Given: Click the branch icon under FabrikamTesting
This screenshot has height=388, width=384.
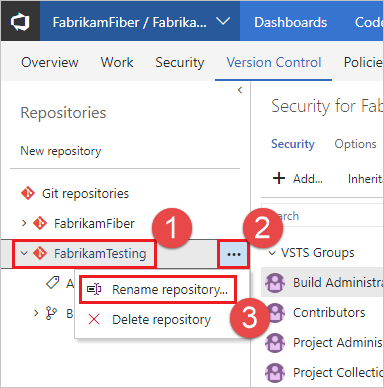Looking at the screenshot, I should pos(51,313).
